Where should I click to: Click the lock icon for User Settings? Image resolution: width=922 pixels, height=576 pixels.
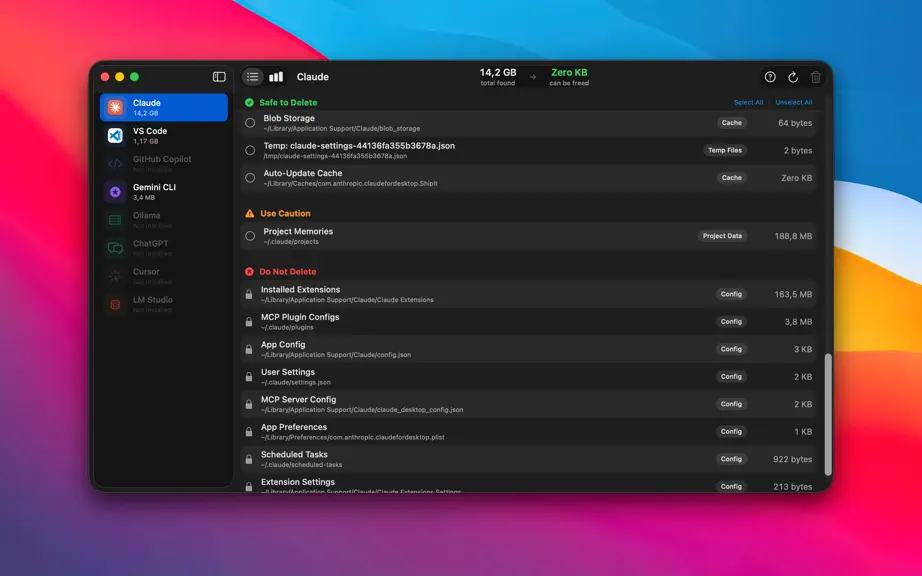click(x=249, y=377)
